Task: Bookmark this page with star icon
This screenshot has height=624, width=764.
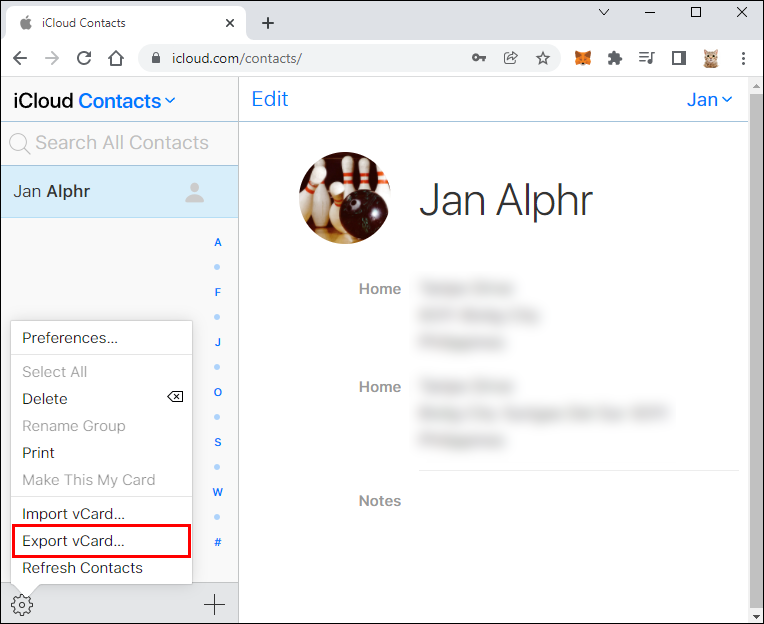Action: [x=542, y=58]
